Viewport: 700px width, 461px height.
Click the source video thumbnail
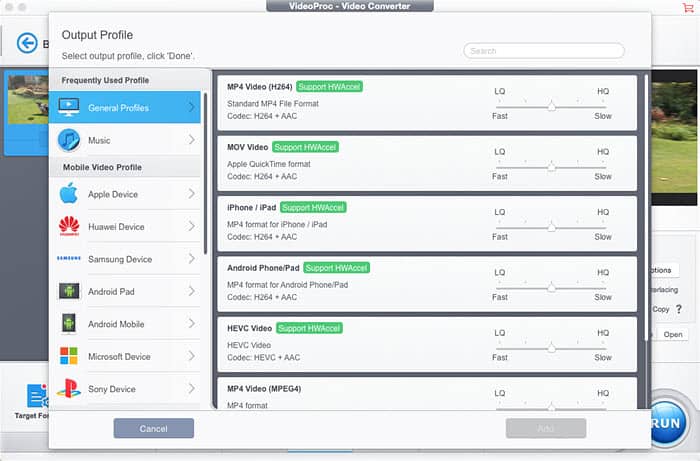point(28,100)
